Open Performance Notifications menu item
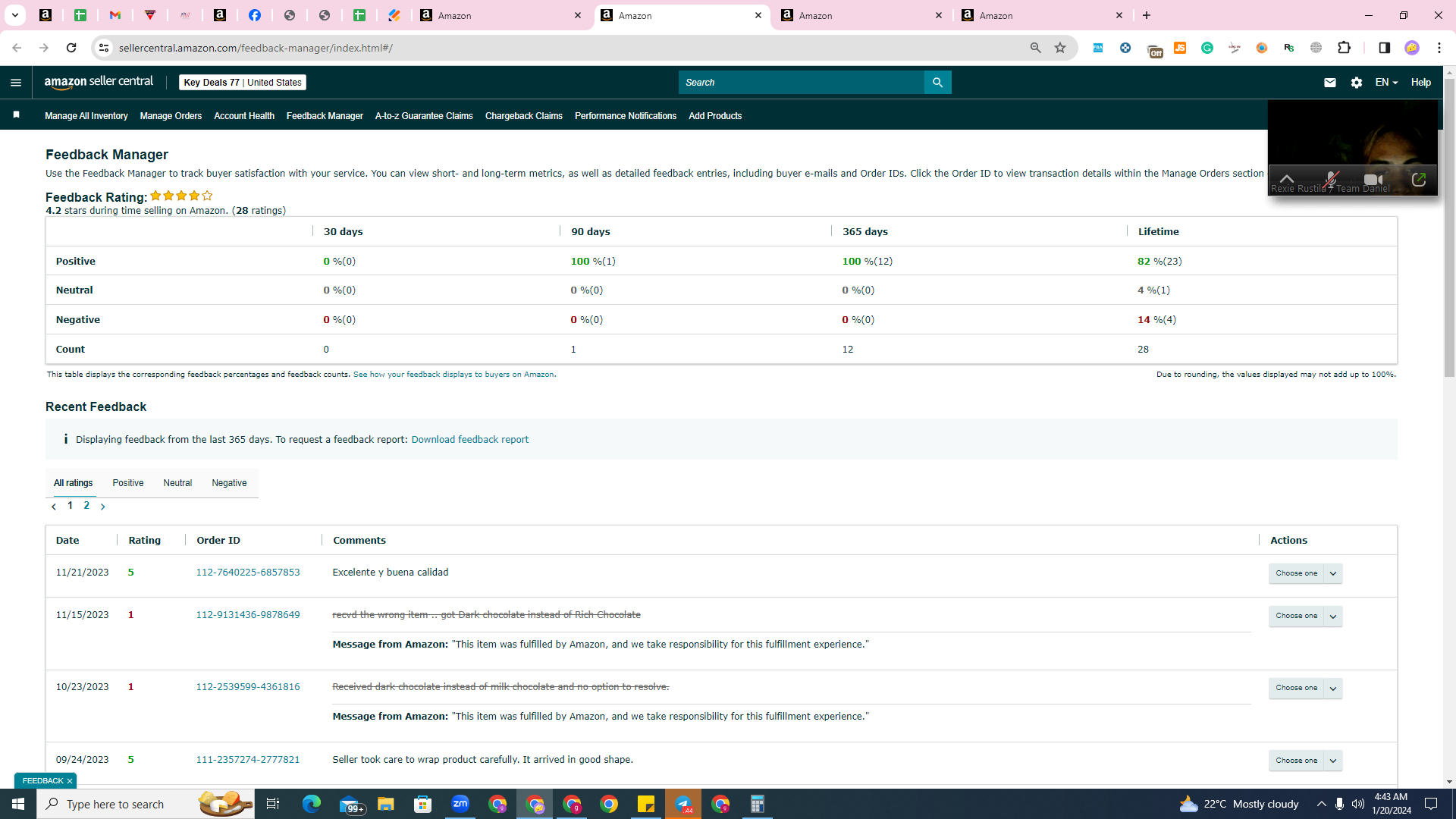Viewport: 1456px width, 819px height. [x=626, y=116]
